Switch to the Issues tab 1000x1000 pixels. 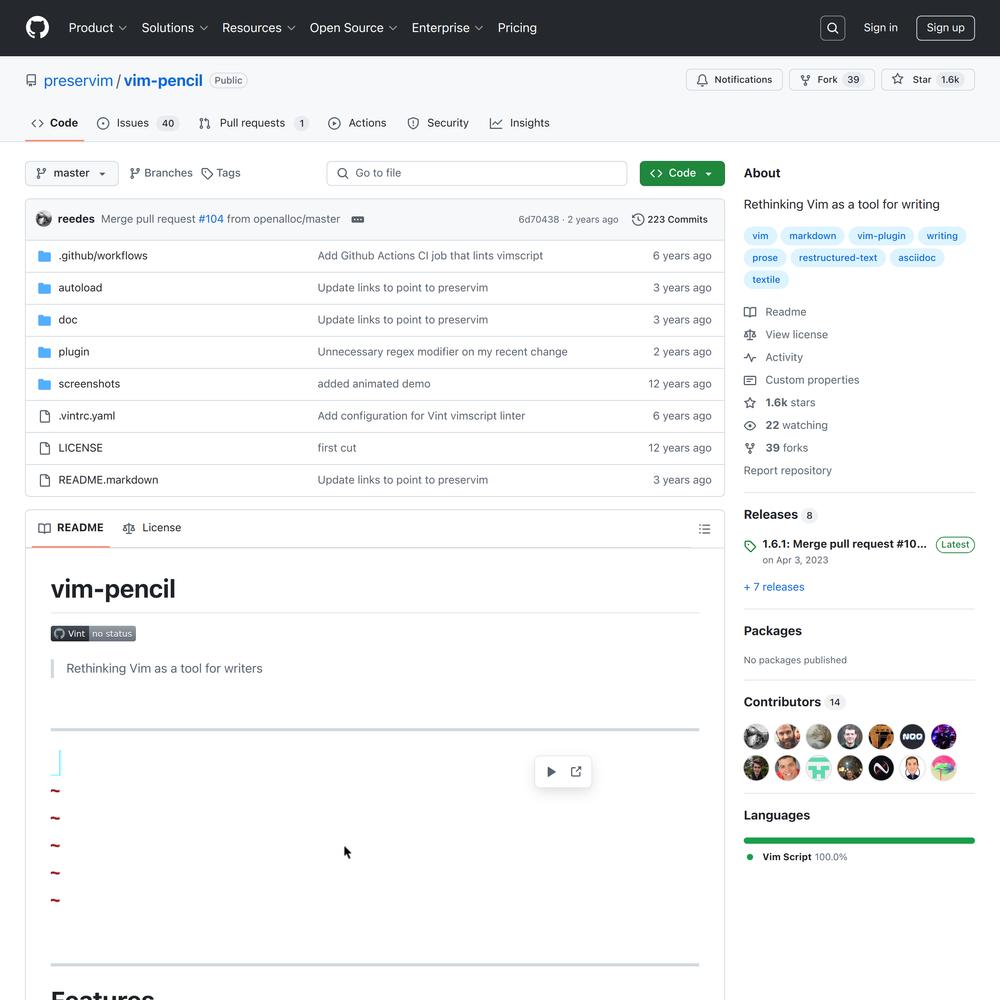(x=137, y=123)
